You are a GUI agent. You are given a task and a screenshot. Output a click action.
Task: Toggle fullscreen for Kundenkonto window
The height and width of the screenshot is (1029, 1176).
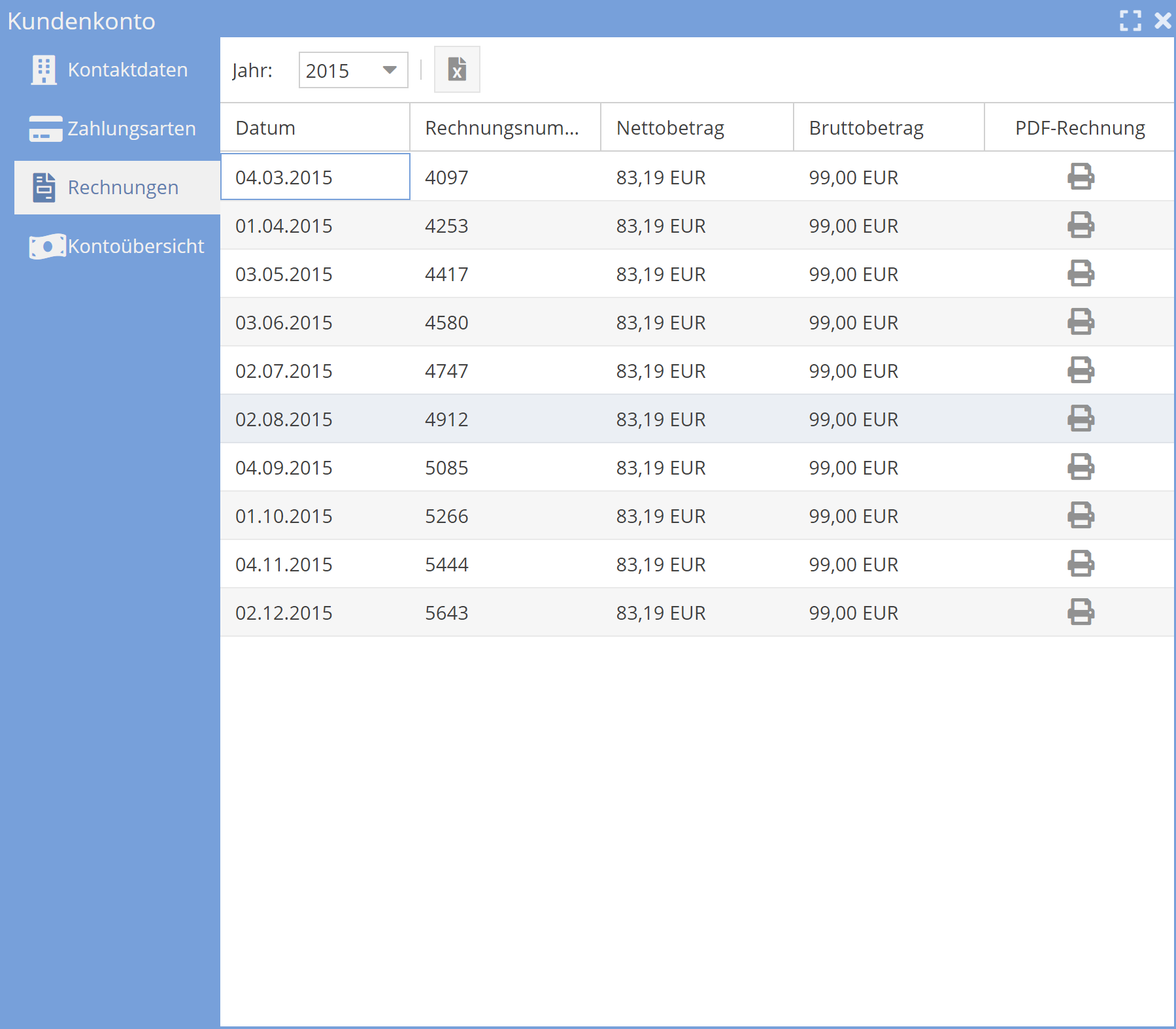coord(1130,21)
